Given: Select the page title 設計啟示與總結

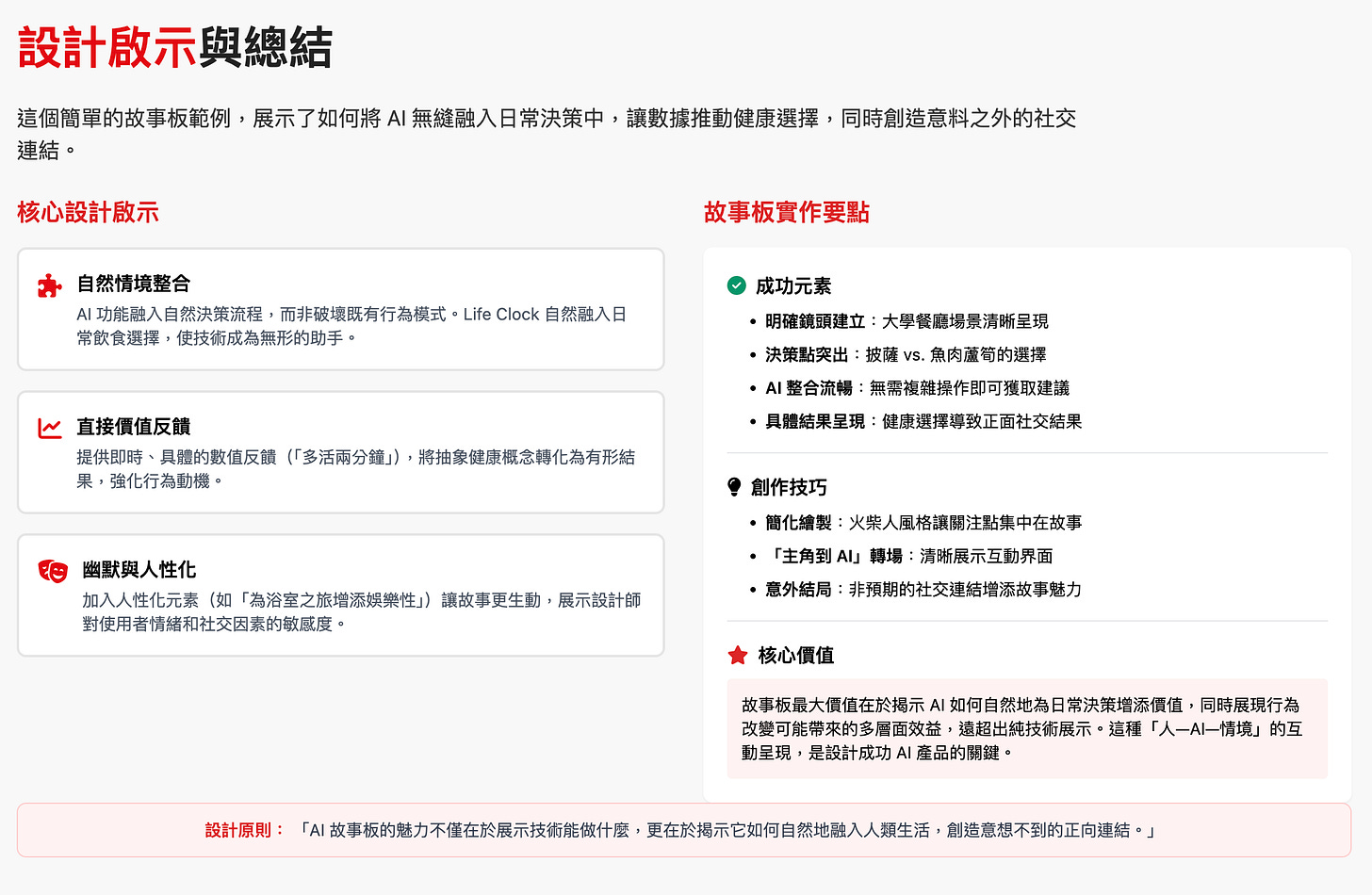Looking at the screenshot, I should (174, 47).
